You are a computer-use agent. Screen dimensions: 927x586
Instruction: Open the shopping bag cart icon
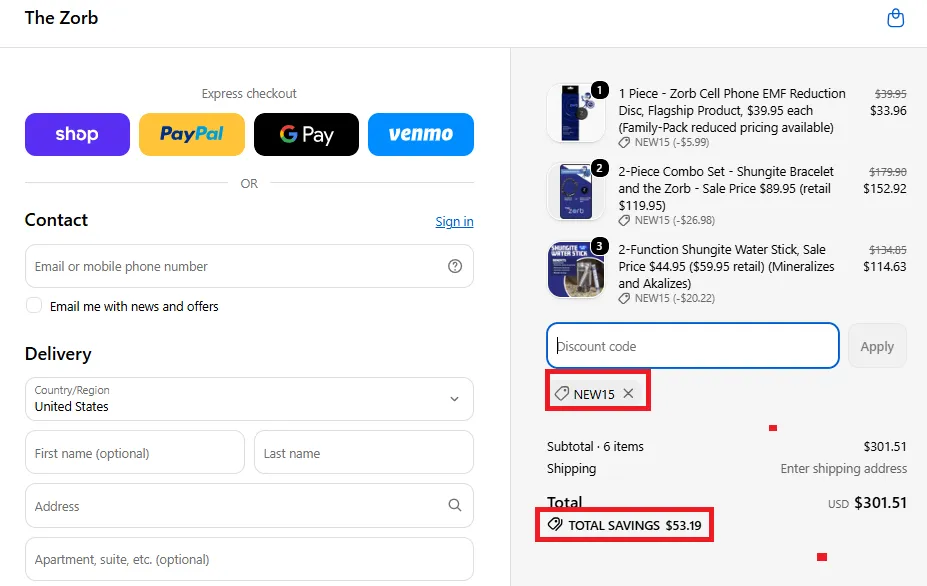[895, 18]
